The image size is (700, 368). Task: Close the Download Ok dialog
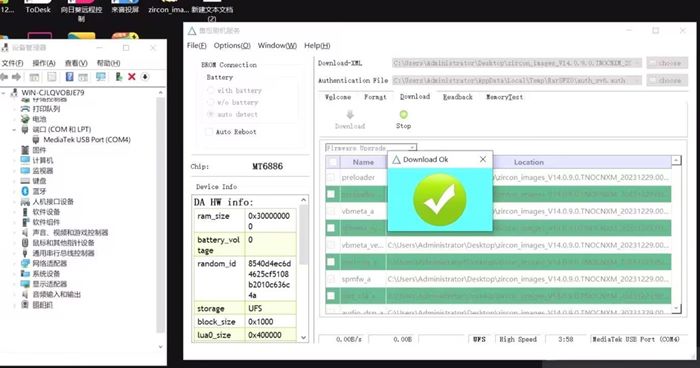483,159
